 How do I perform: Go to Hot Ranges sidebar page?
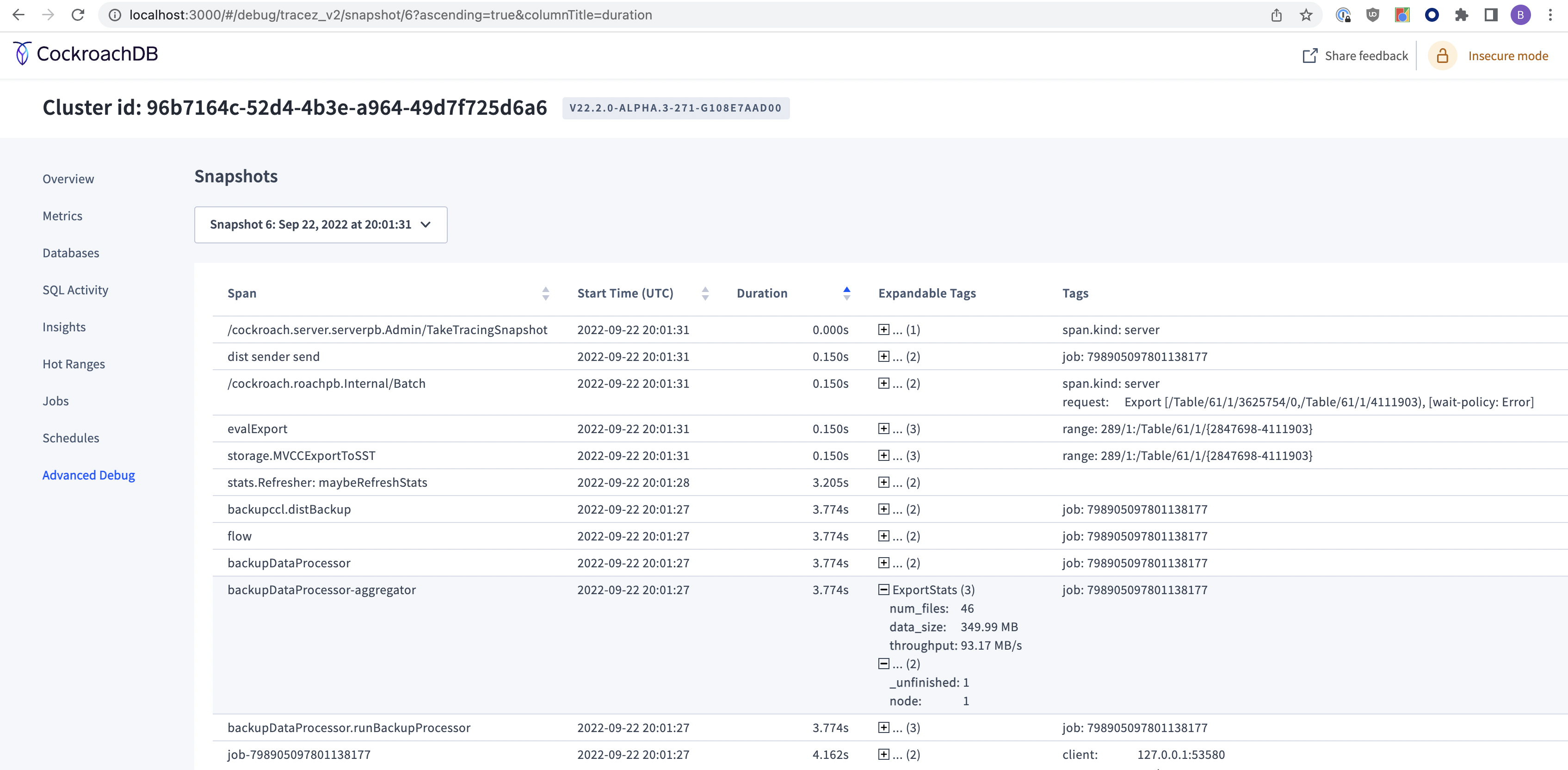(74, 364)
